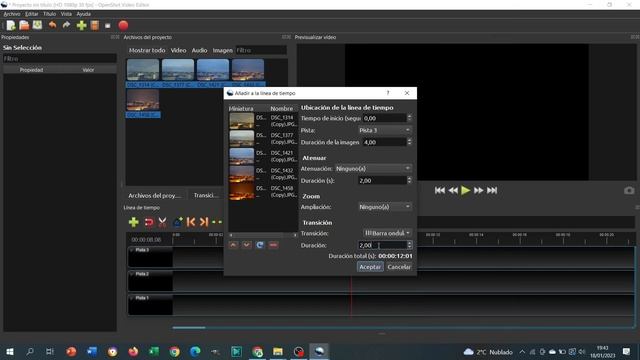
Task: Select DSC_1458 row in the dialog list
Action: click(263, 192)
